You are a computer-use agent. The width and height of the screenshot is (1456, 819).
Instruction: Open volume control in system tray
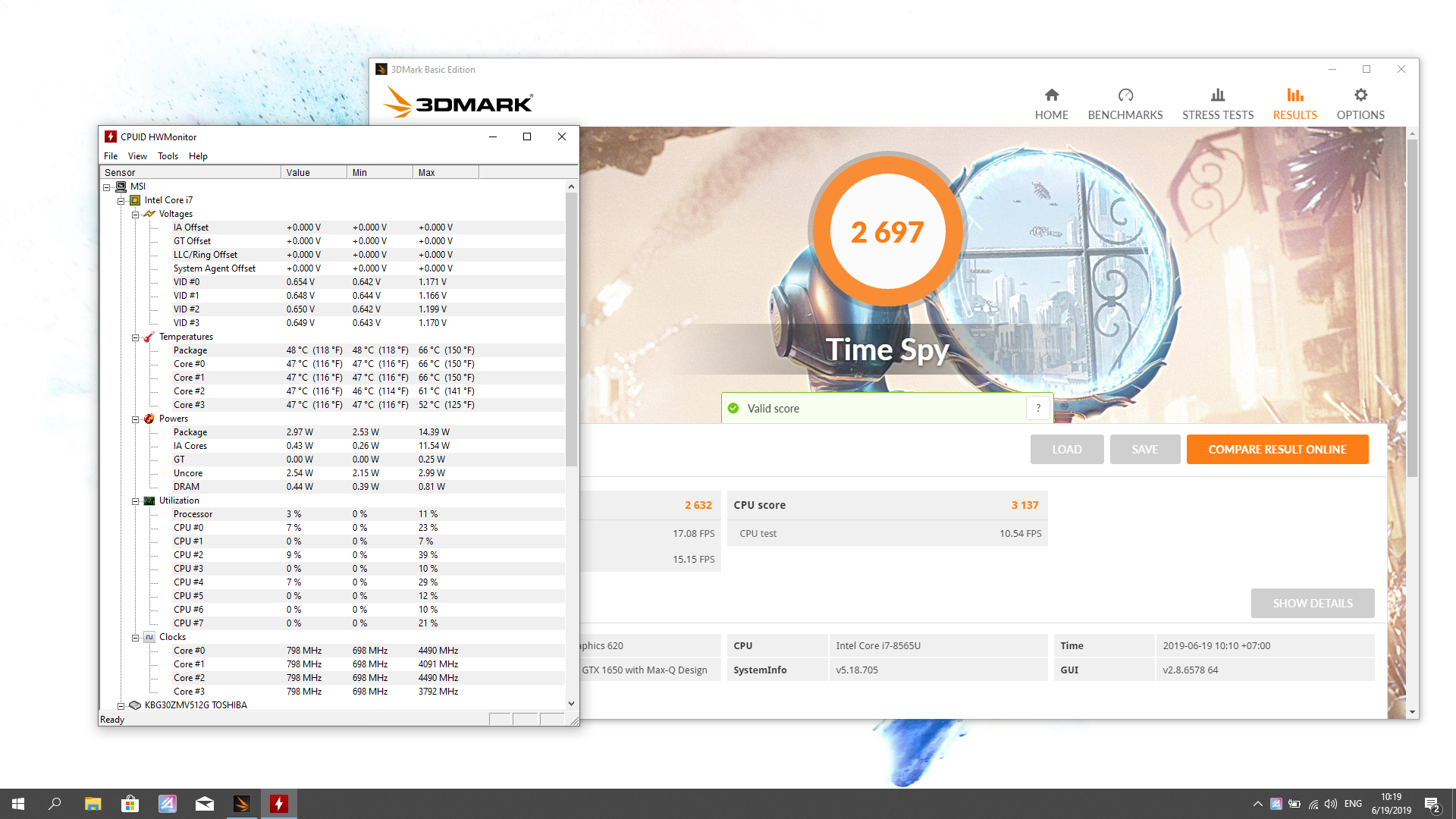tap(1331, 804)
